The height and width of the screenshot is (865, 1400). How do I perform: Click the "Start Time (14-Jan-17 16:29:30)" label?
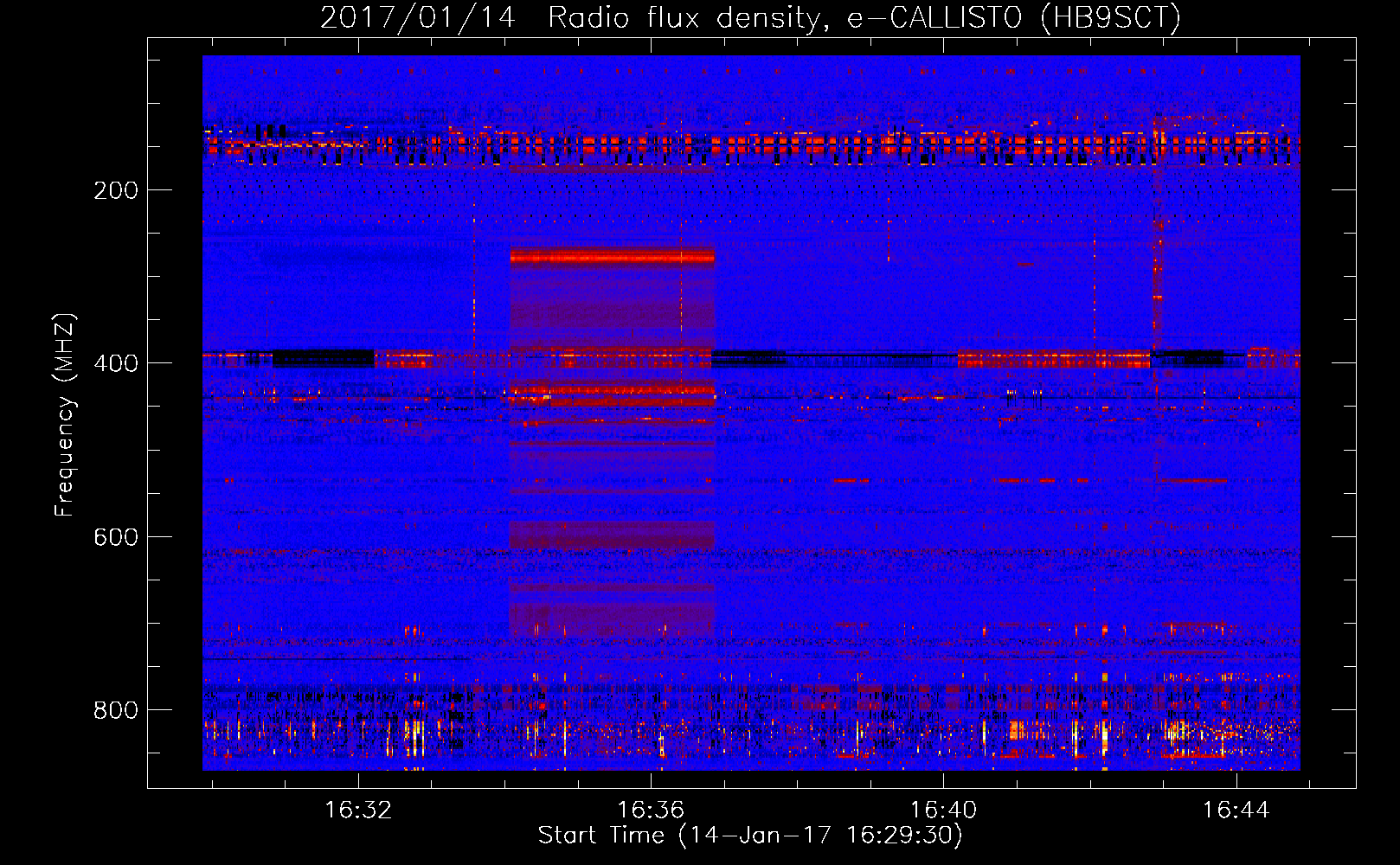point(750,836)
